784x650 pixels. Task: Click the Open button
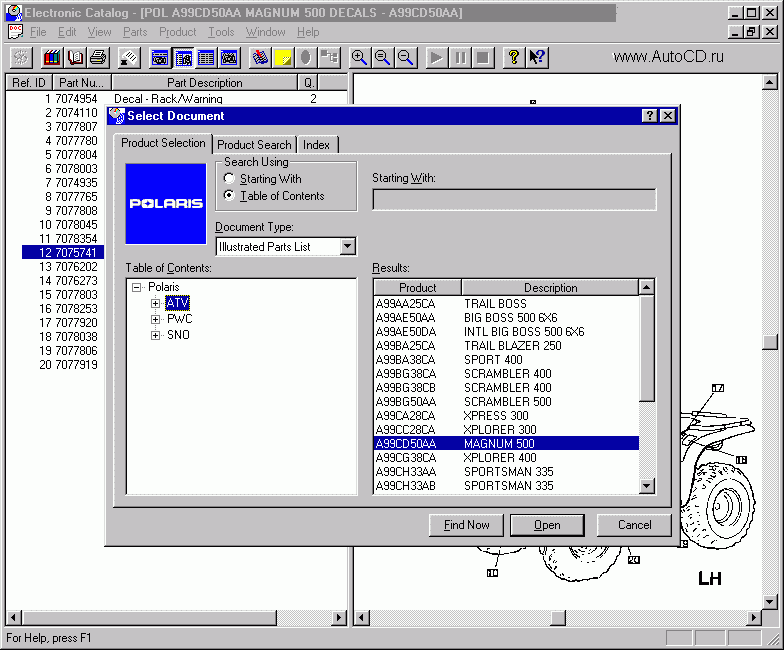tap(547, 525)
